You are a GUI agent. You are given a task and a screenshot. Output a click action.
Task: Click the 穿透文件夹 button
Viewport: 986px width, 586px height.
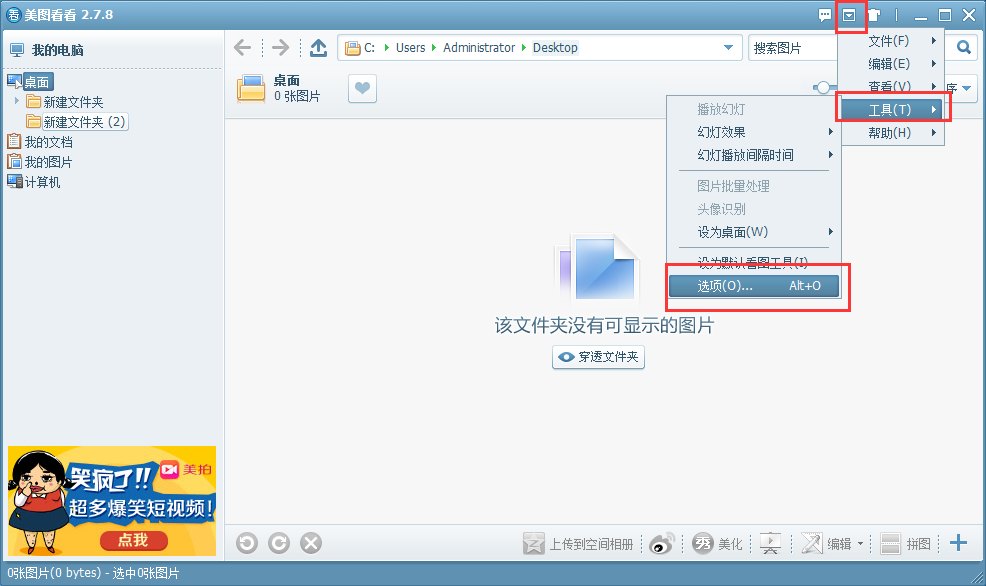(x=598, y=357)
